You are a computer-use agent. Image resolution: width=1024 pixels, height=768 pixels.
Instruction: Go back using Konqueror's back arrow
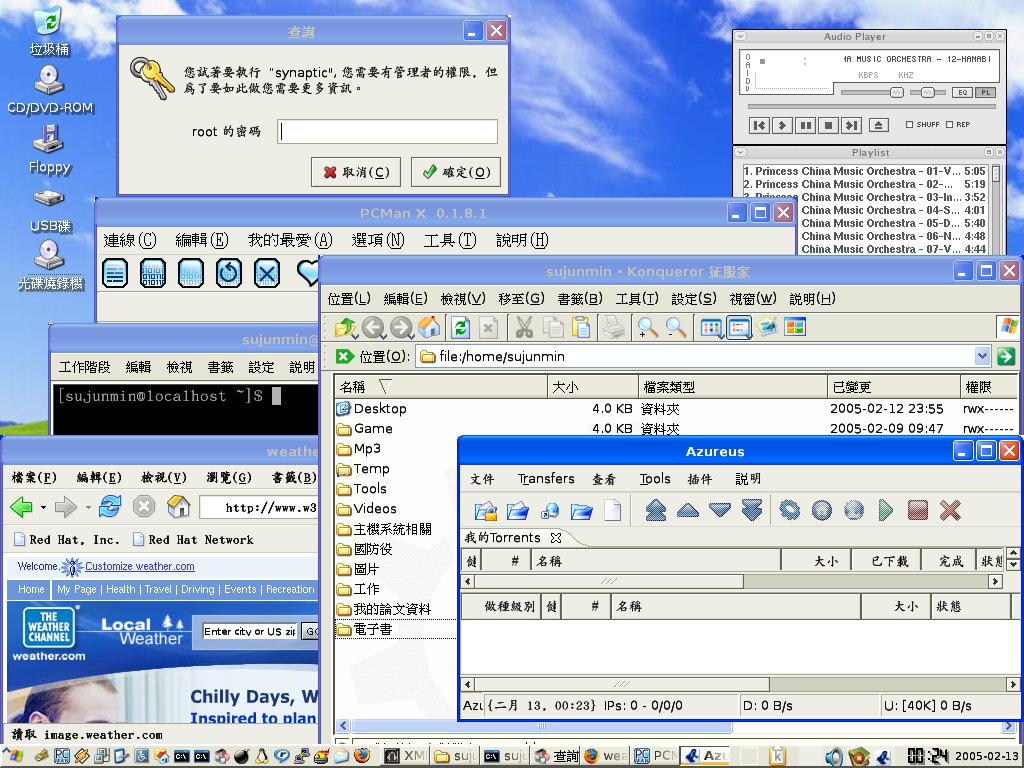tap(374, 327)
